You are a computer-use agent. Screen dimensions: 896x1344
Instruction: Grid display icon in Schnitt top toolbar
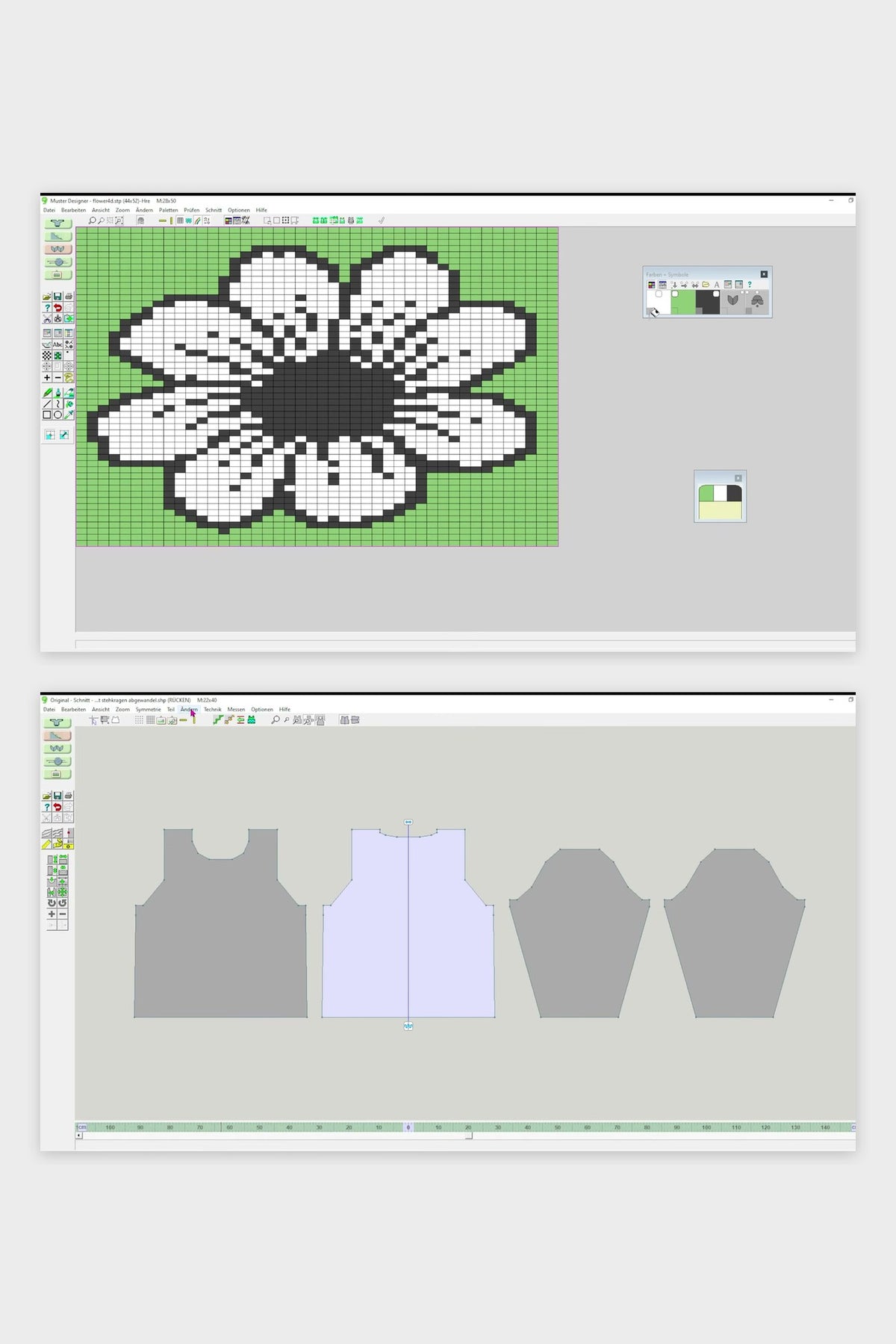click(150, 719)
